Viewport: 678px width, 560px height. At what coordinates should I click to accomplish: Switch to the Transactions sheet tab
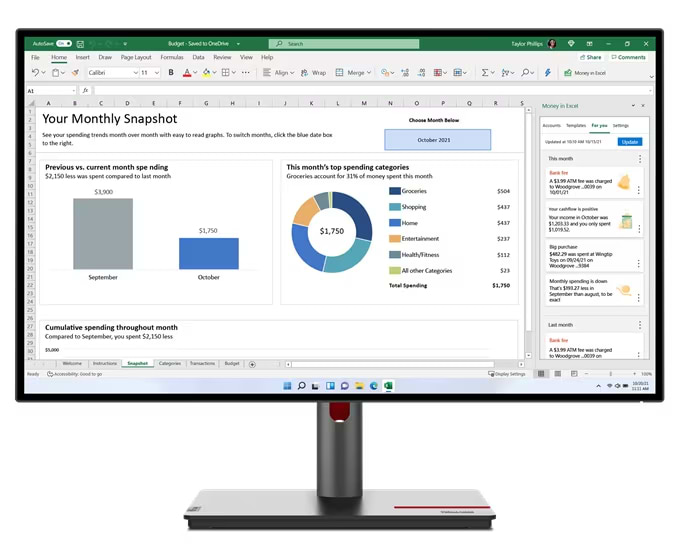(202, 364)
